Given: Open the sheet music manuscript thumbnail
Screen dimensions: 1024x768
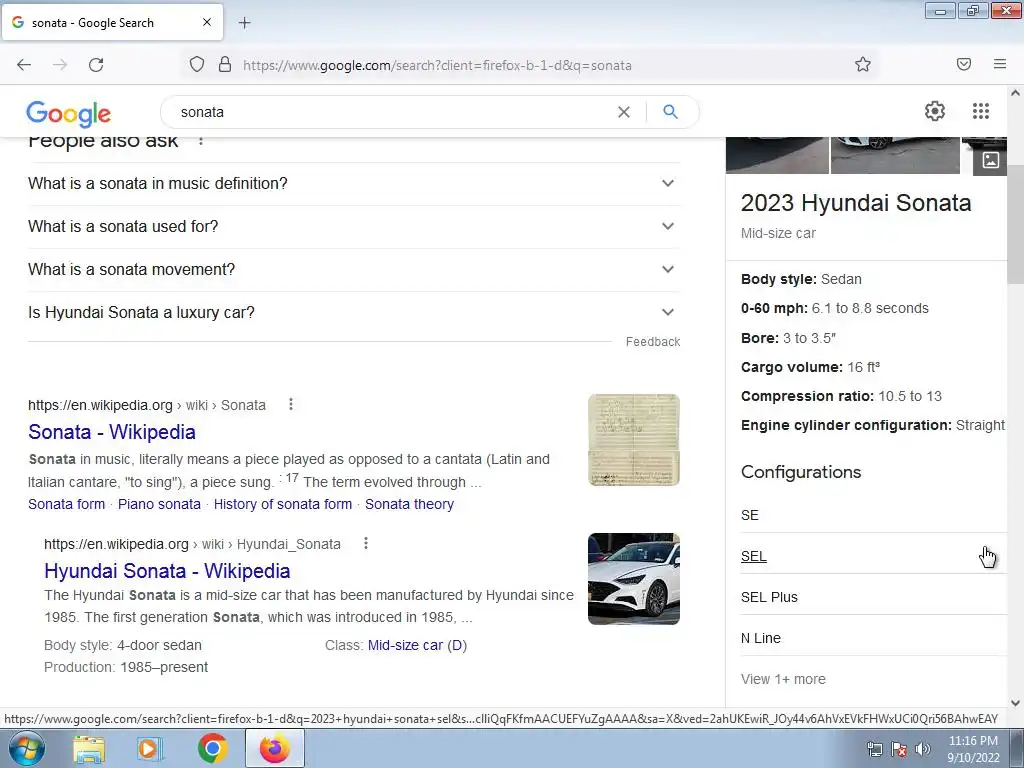Looking at the screenshot, I should (x=633, y=440).
